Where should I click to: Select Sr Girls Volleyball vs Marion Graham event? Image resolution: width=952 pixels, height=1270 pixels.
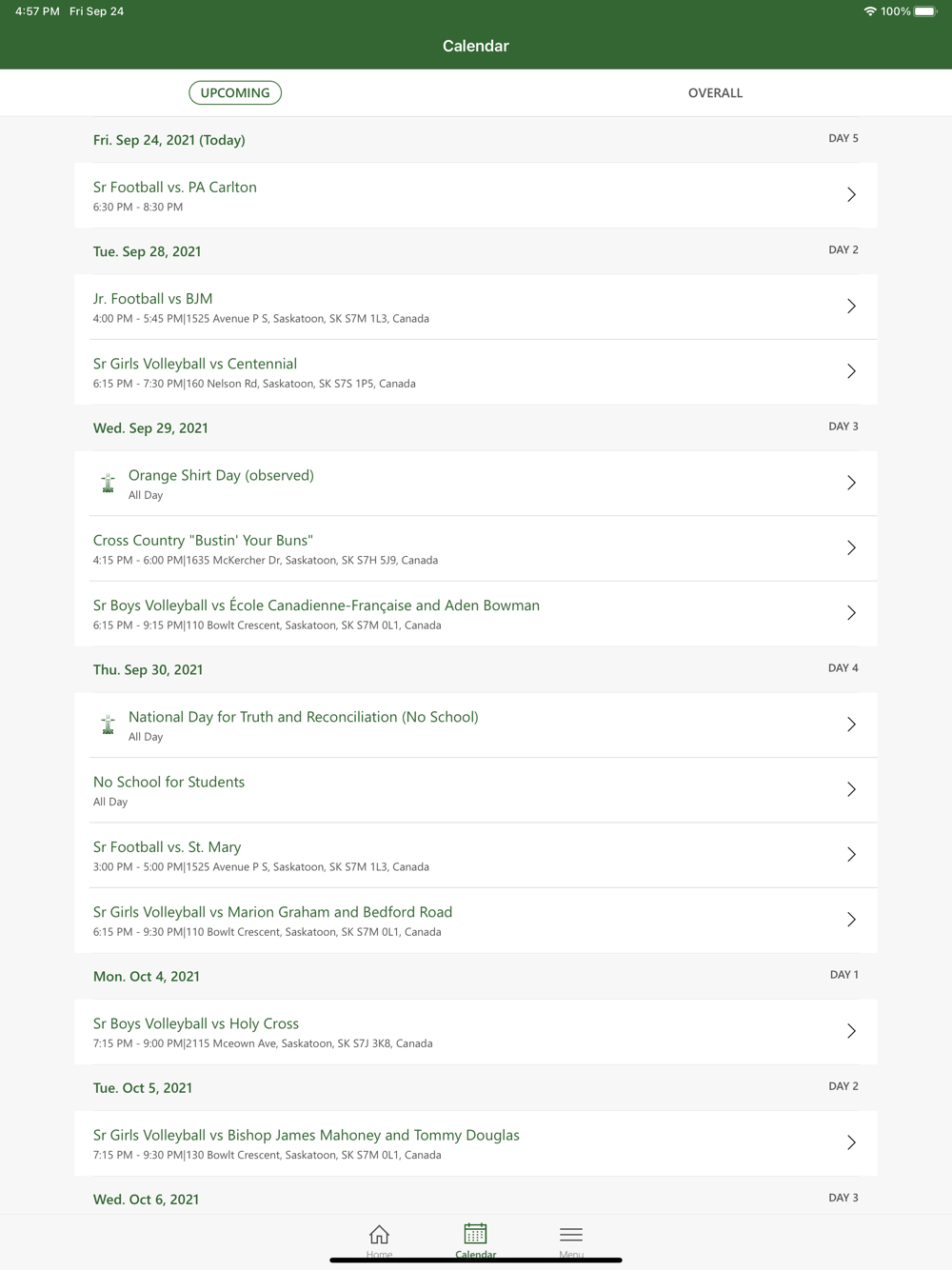pos(476,921)
